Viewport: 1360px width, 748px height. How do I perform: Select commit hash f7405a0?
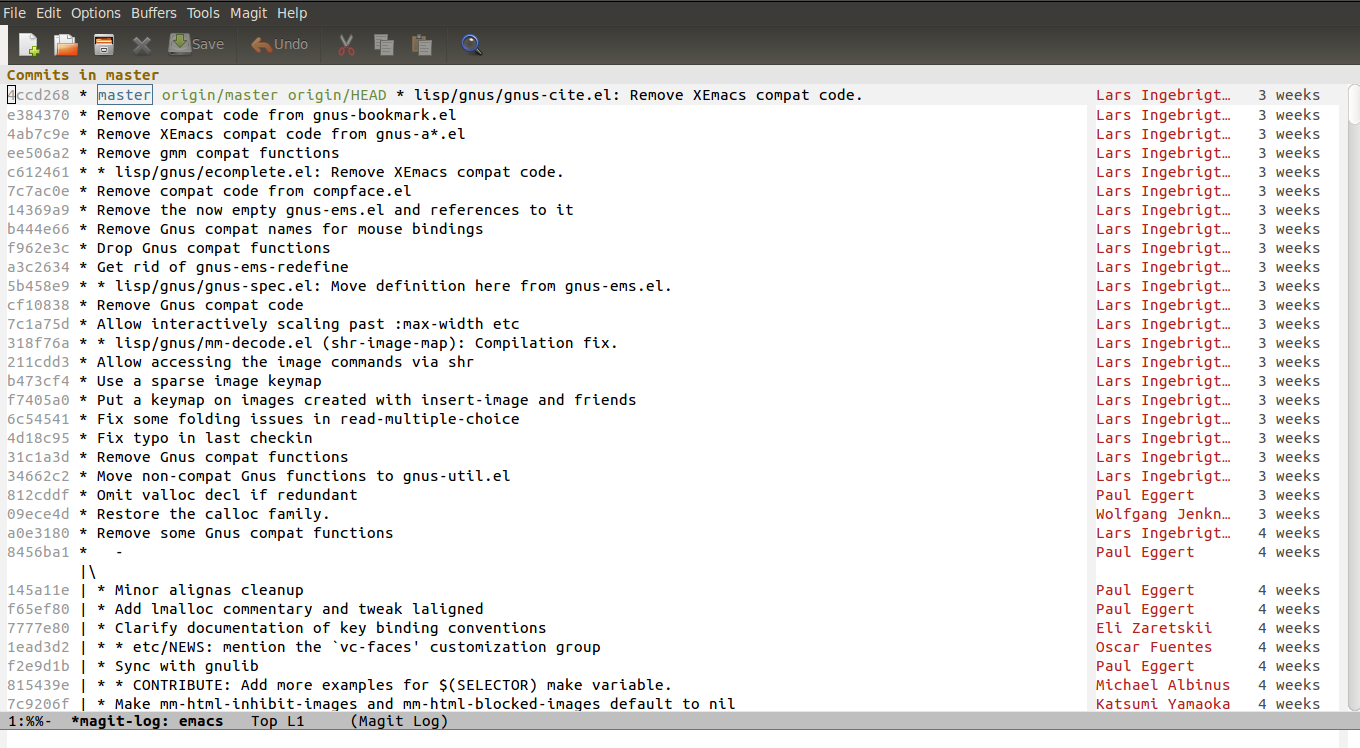click(39, 400)
